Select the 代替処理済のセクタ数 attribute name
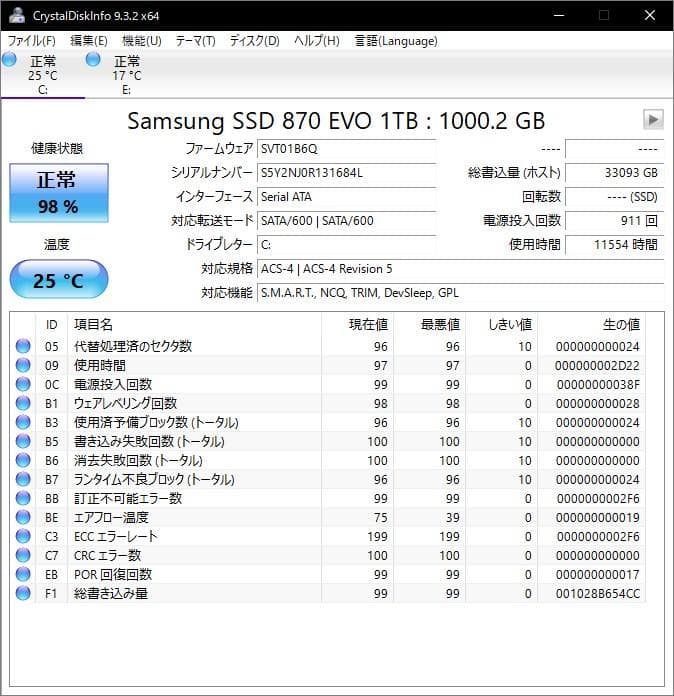The width and height of the screenshot is (674, 696). click(133, 346)
